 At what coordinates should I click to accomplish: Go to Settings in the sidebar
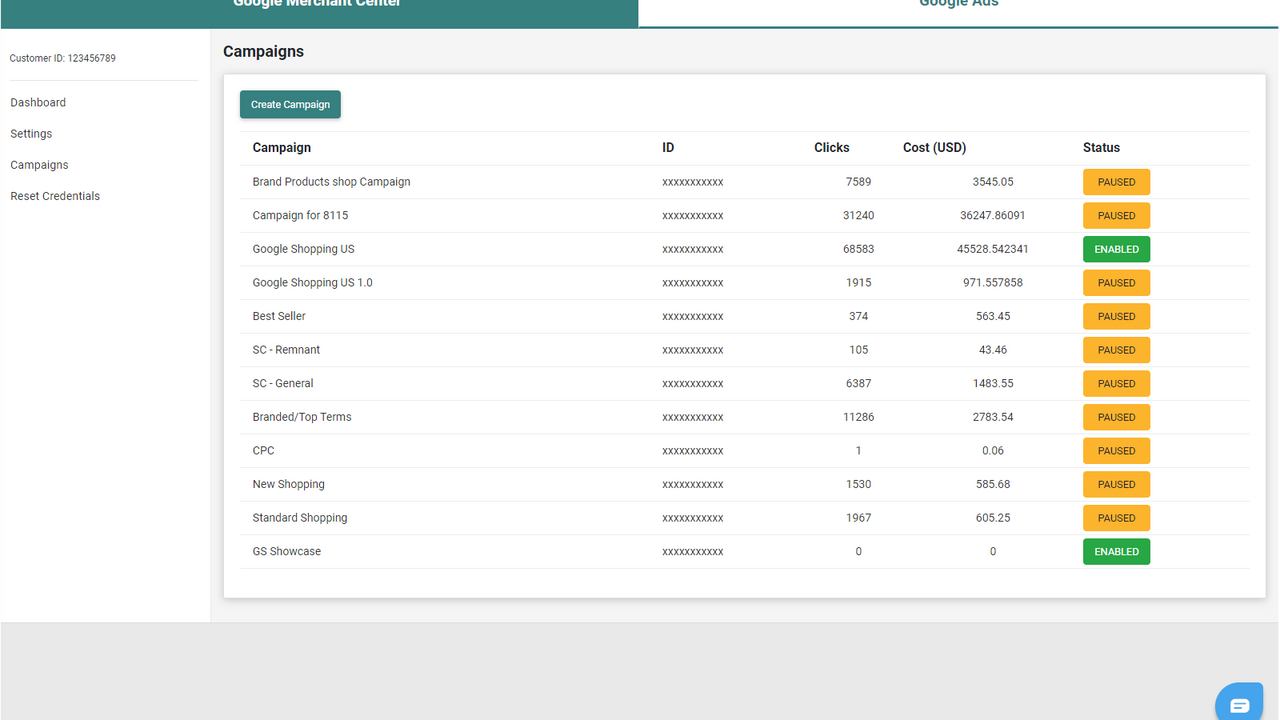[31, 134]
